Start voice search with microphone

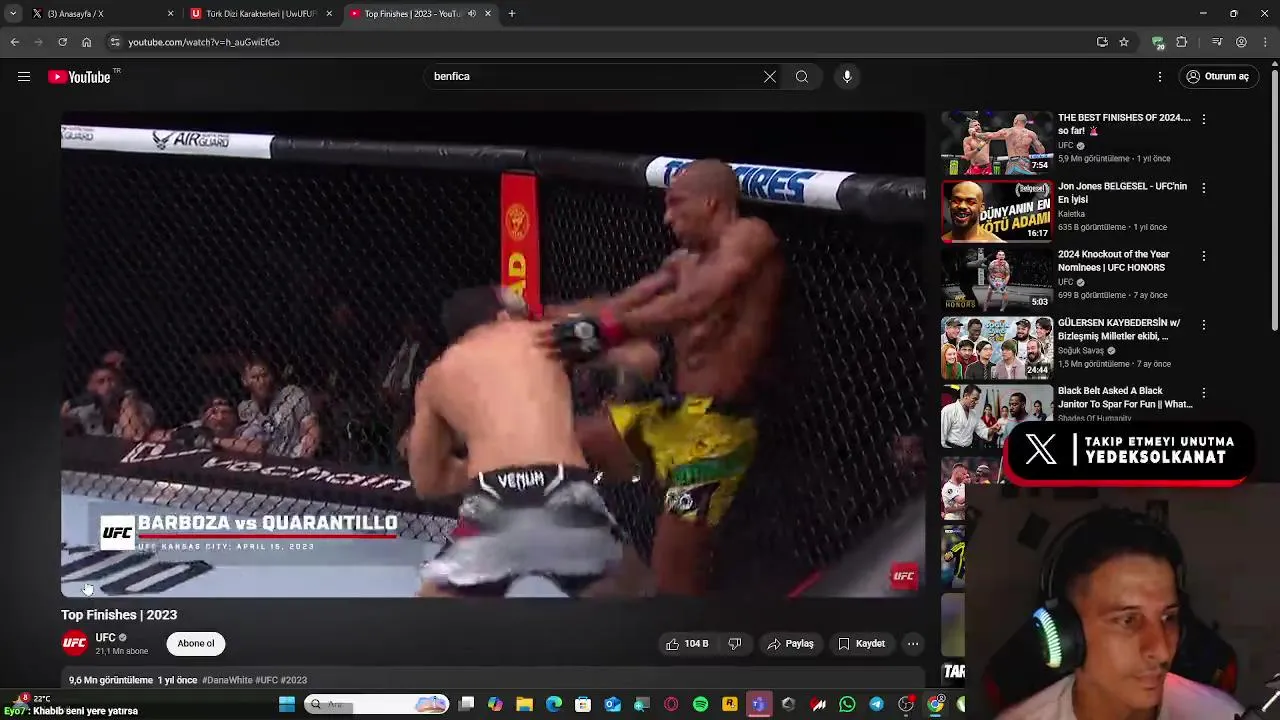847,76
